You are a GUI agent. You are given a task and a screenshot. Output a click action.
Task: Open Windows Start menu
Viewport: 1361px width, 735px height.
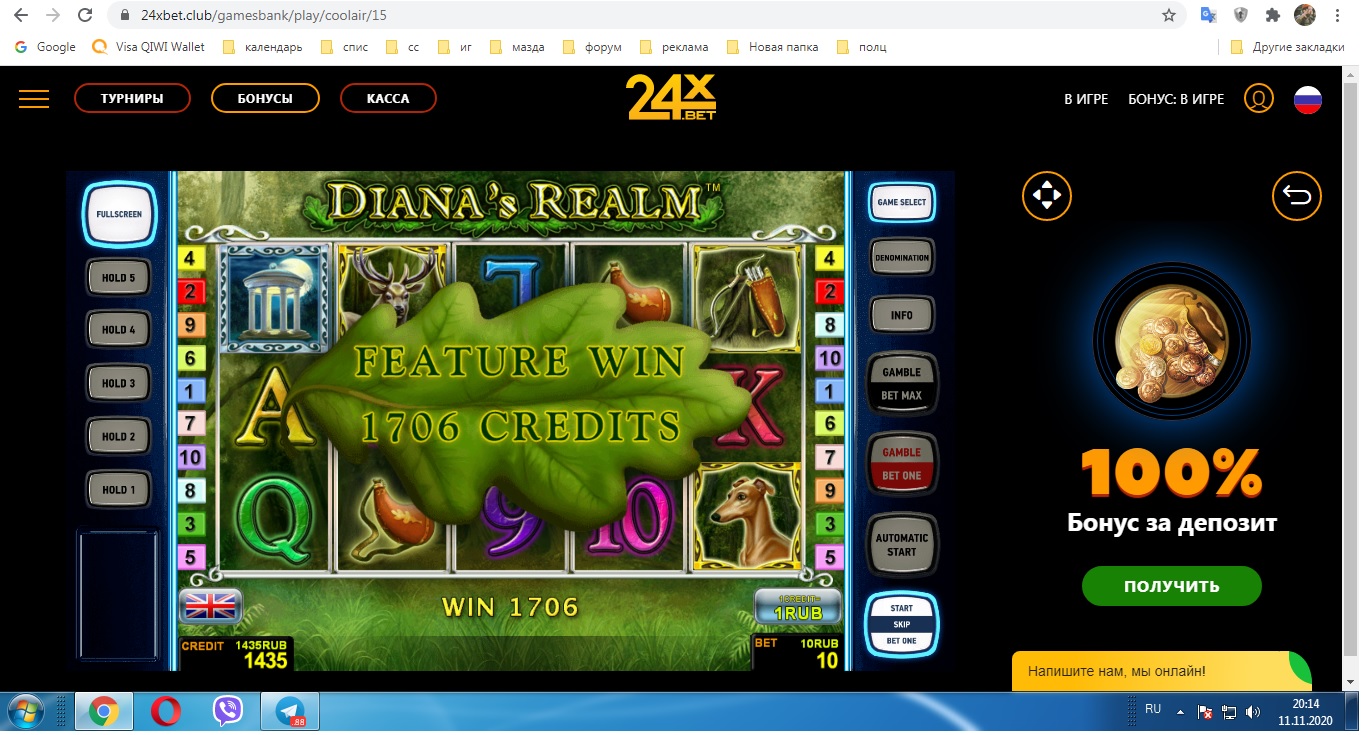tap(27, 711)
